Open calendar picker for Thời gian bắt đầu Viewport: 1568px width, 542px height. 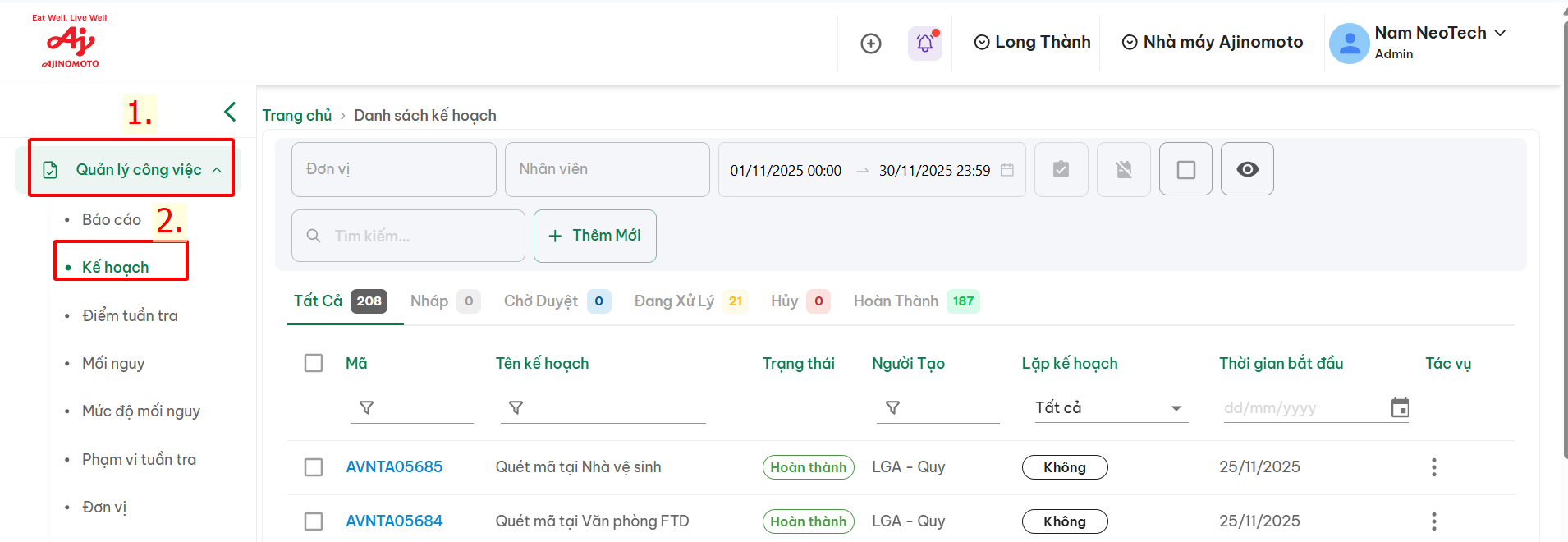(1400, 407)
